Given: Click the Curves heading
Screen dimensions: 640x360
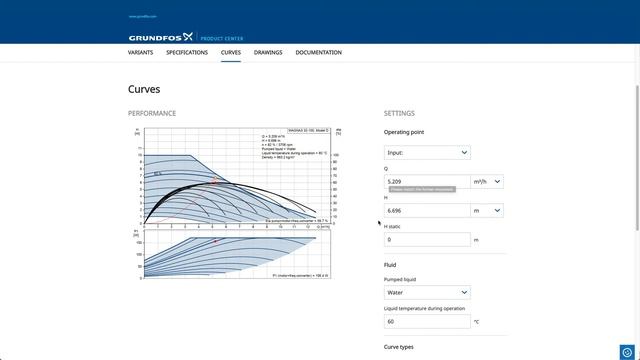Looking at the screenshot, I should coord(144,89).
